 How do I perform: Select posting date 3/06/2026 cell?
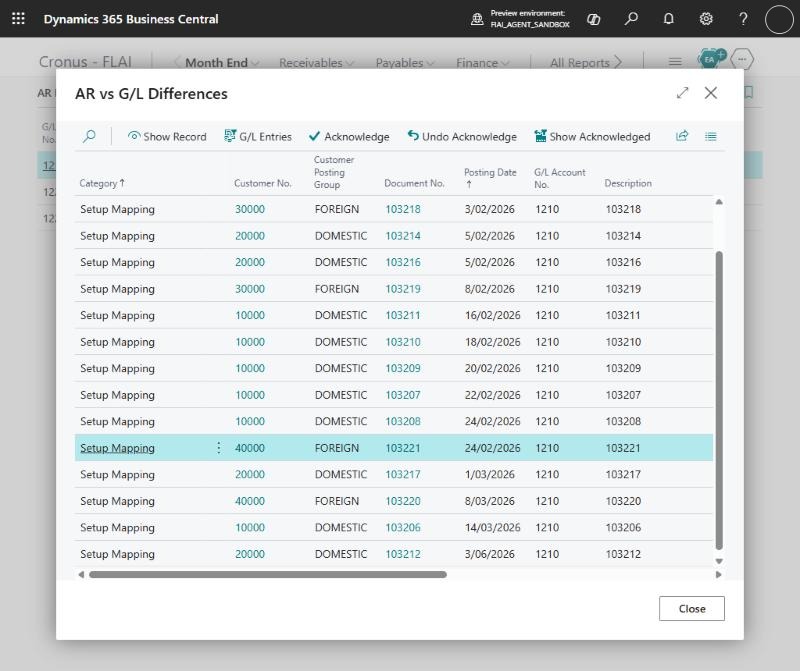pyautogui.click(x=489, y=554)
